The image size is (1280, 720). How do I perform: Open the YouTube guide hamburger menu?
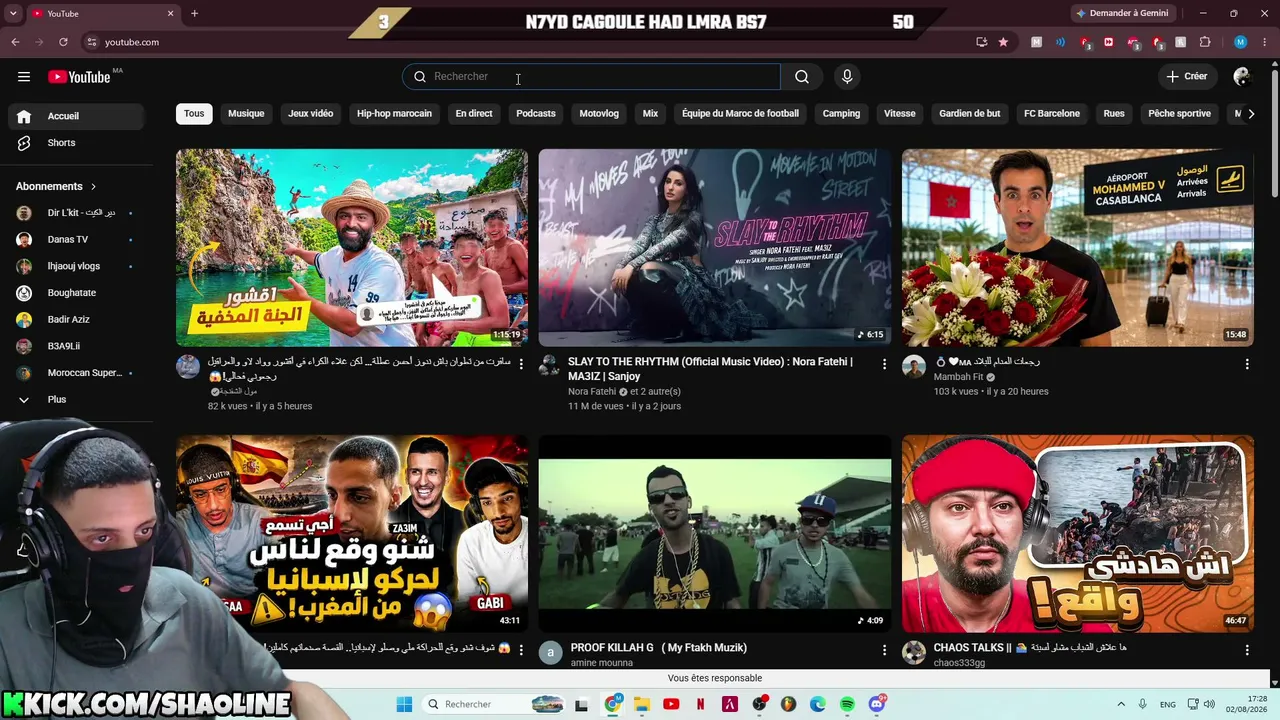click(24, 76)
